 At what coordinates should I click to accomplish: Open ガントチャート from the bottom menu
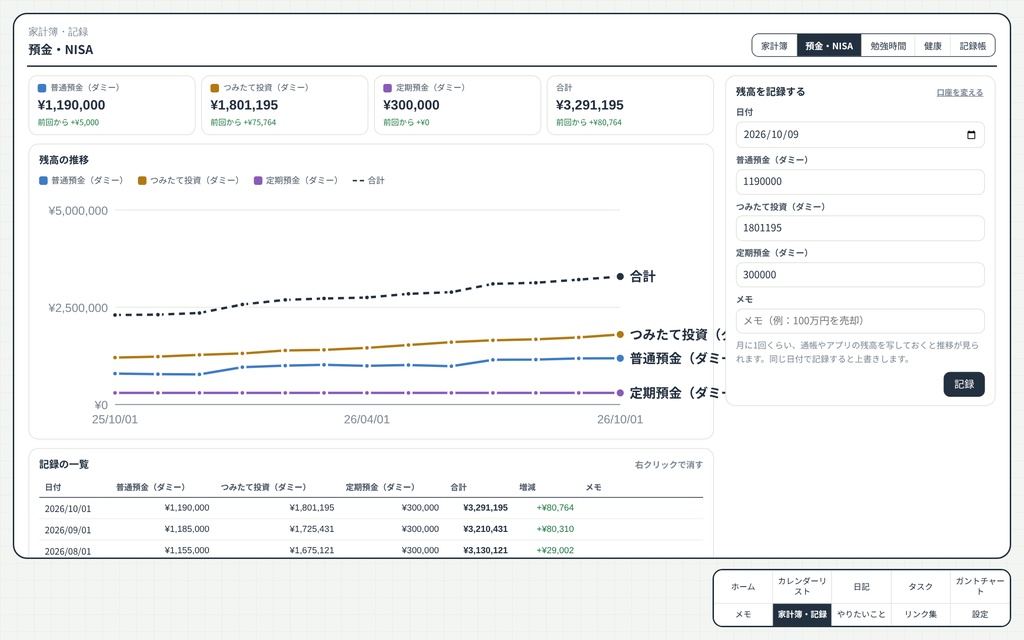(980, 586)
